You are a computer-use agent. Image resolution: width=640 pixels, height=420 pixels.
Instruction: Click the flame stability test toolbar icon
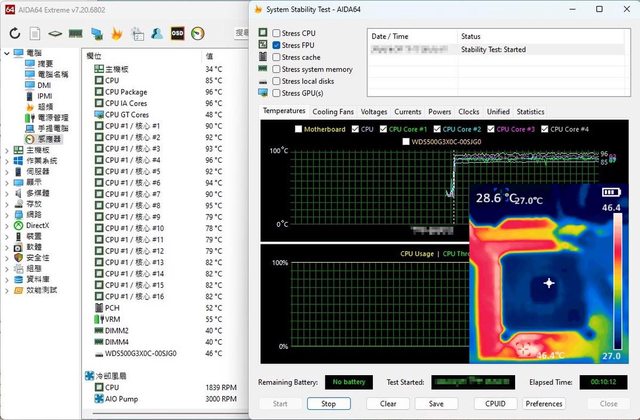[x=117, y=33]
